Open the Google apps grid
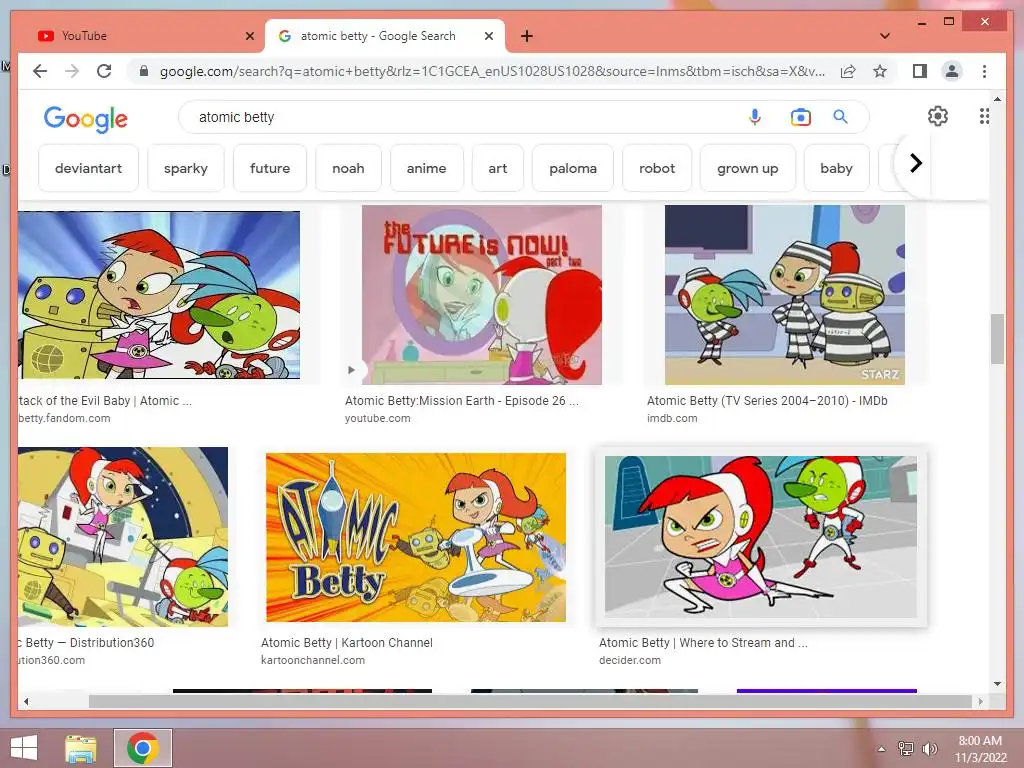The image size is (1024, 768). coord(984,116)
